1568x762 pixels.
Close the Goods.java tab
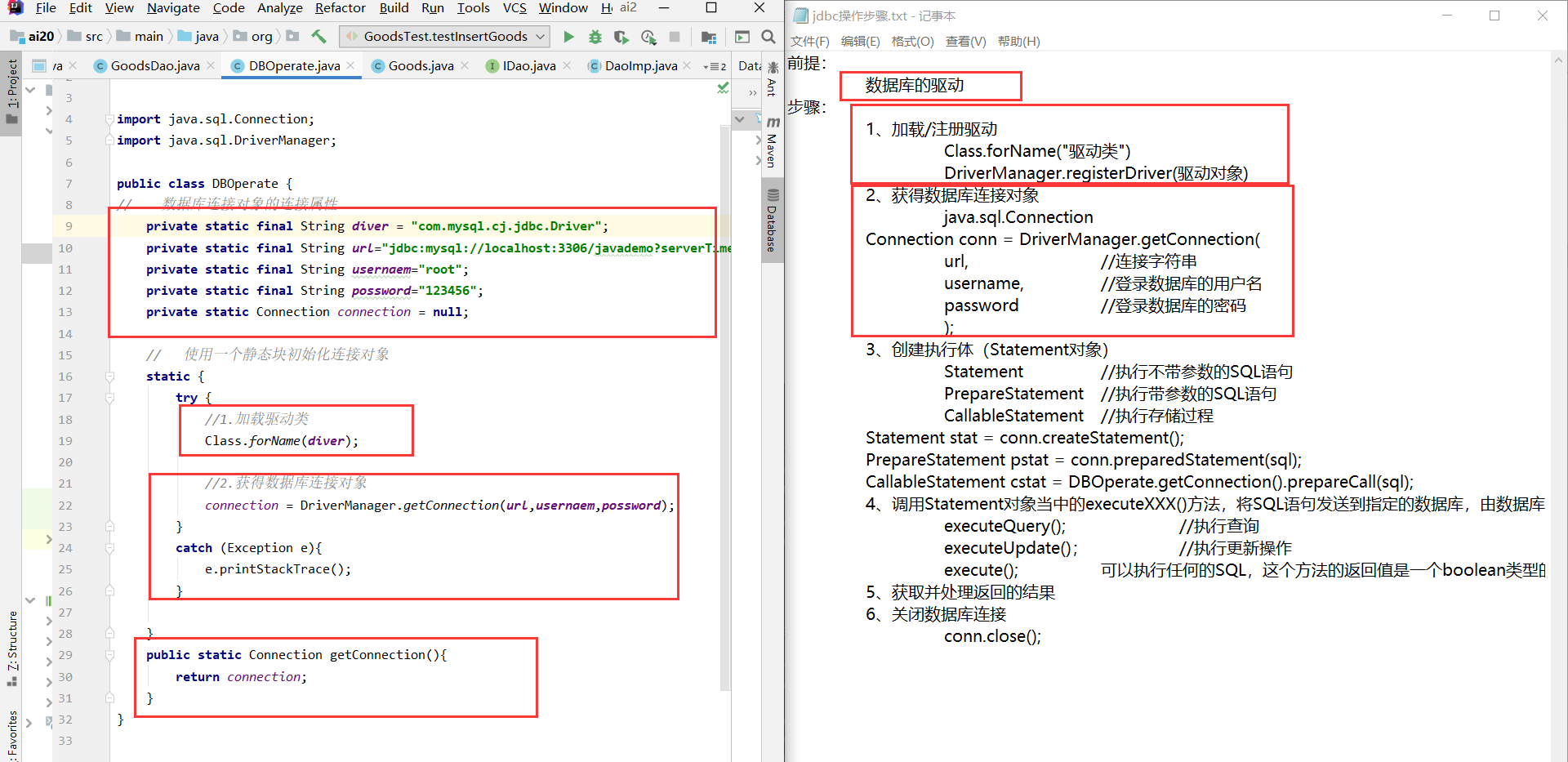pos(465,65)
